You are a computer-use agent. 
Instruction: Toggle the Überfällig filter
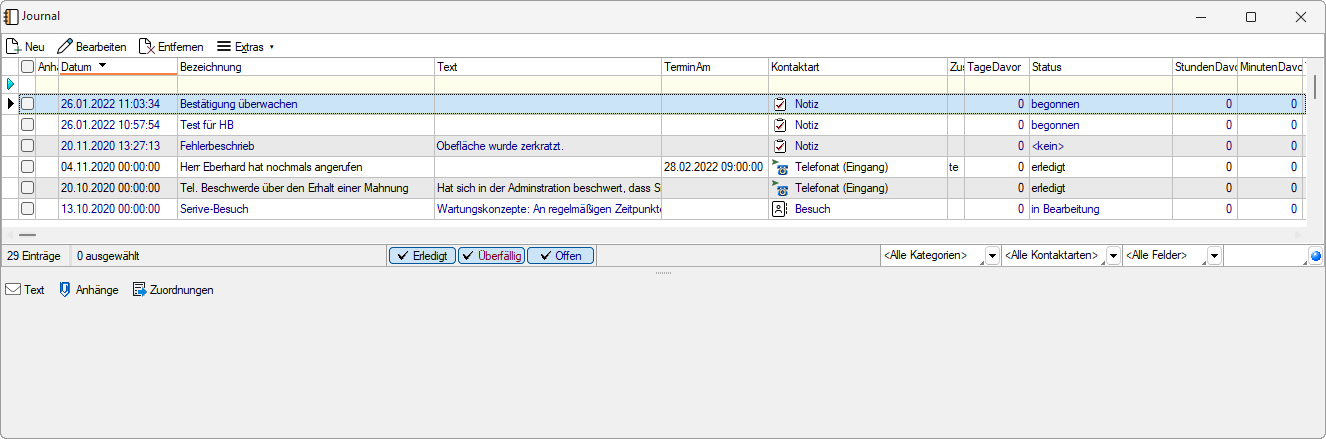click(491, 256)
